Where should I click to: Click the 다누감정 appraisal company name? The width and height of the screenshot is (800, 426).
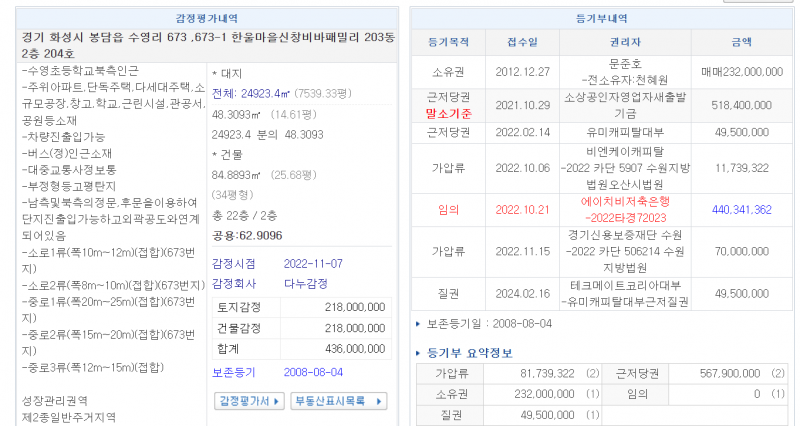click(x=305, y=285)
